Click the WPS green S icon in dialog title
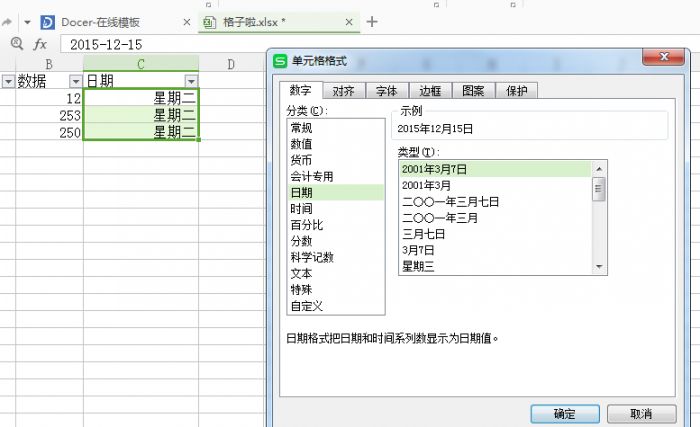The height and width of the screenshot is (427, 700). 280,61
